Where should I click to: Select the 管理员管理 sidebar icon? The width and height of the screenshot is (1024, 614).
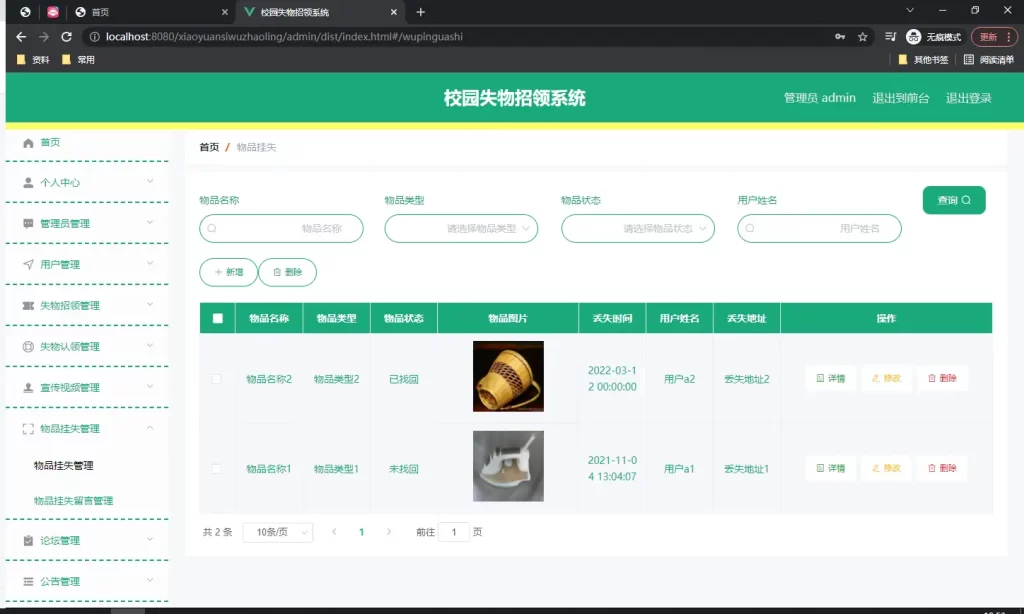[28, 223]
